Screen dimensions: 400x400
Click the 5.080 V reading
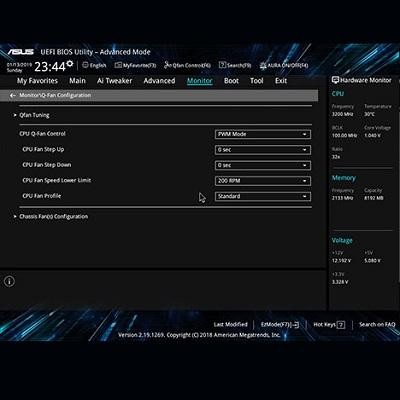pos(373,261)
